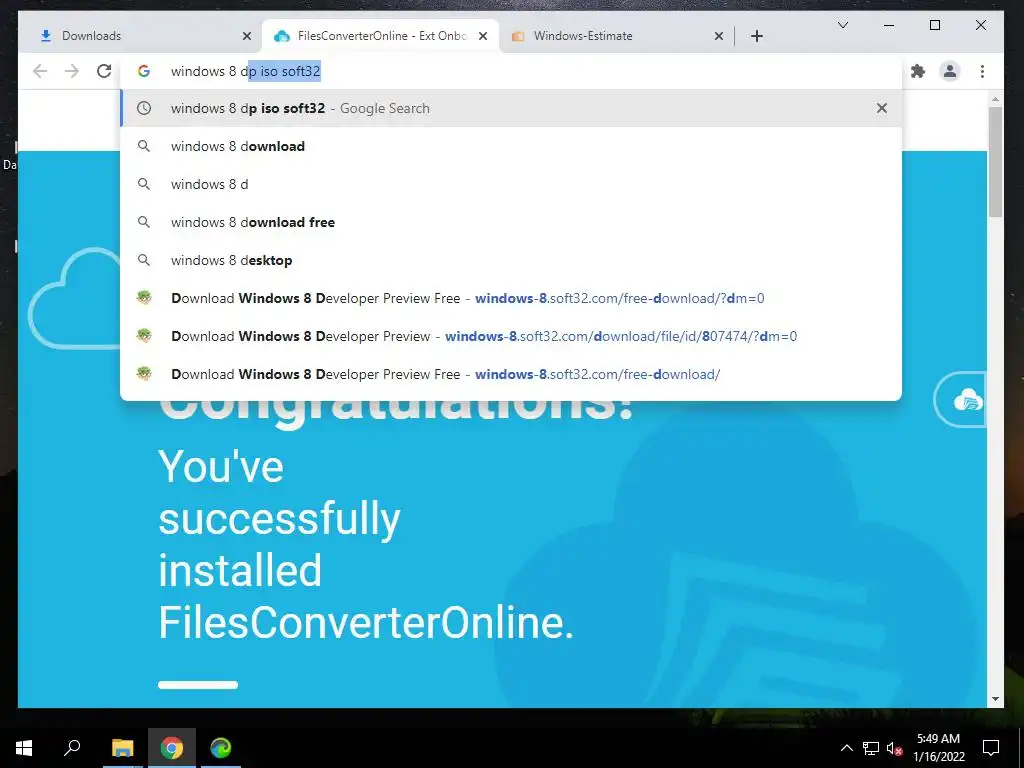Image resolution: width=1024 pixels, height=768 pixels.
Task: Open the Chrome profile avatar
Action: 950,71
